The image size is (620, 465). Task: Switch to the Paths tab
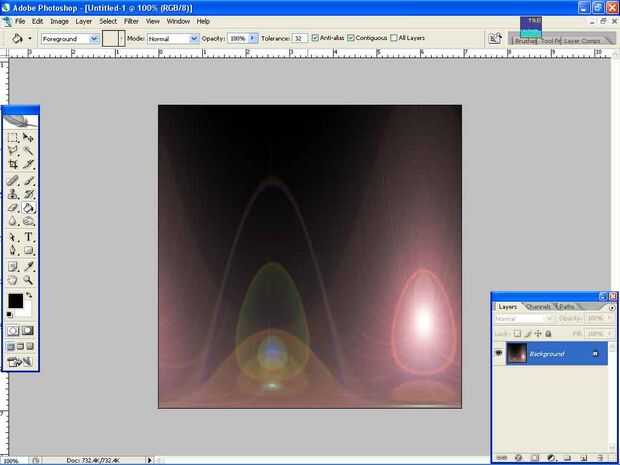[567, 307]
